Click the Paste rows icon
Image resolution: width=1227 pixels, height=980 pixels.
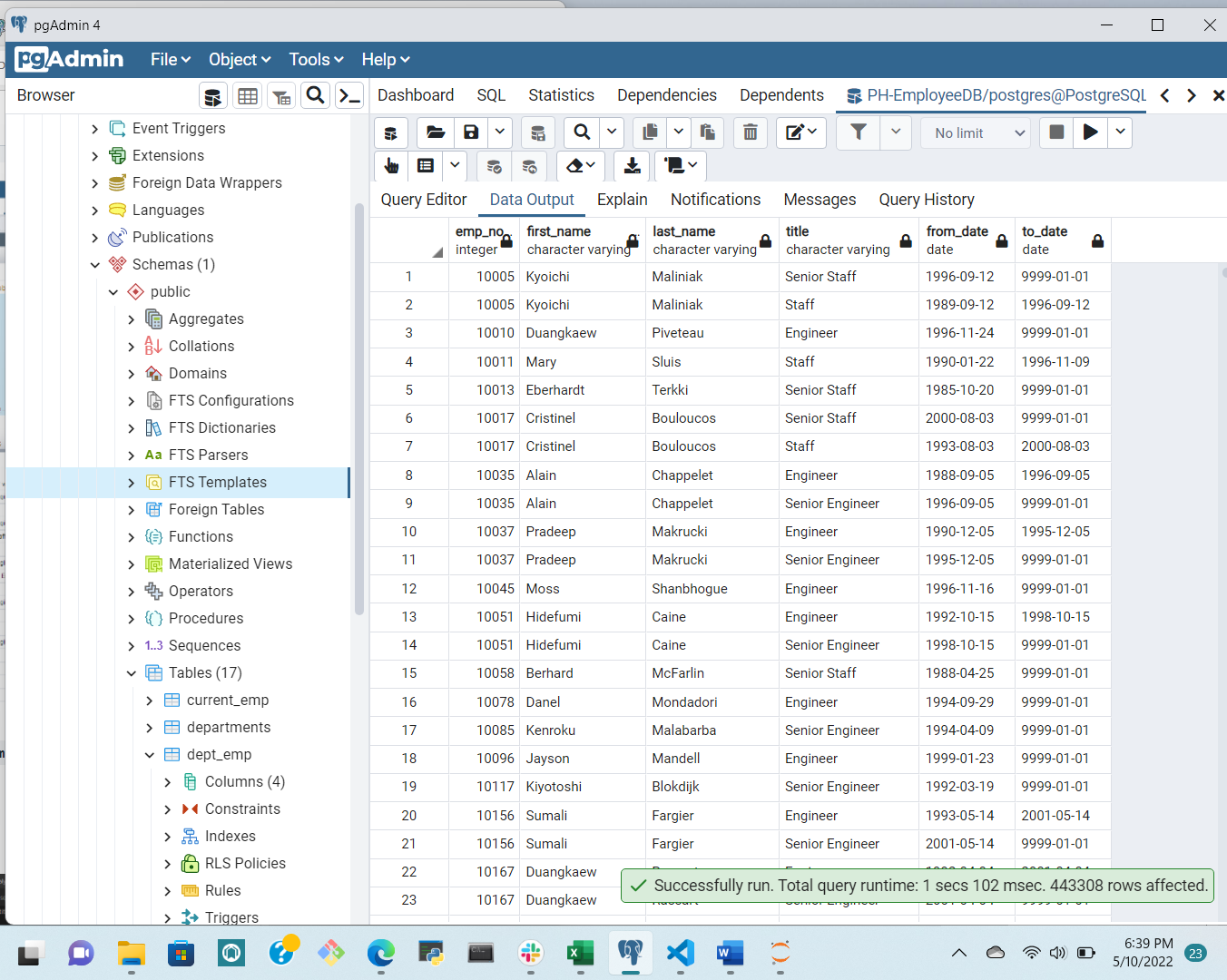(707, 132)
